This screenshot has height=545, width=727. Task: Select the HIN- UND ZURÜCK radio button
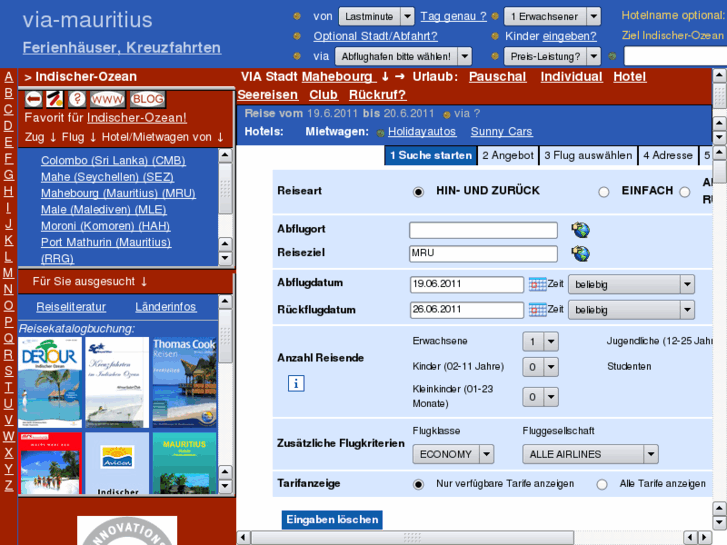(x=418, y=192)
